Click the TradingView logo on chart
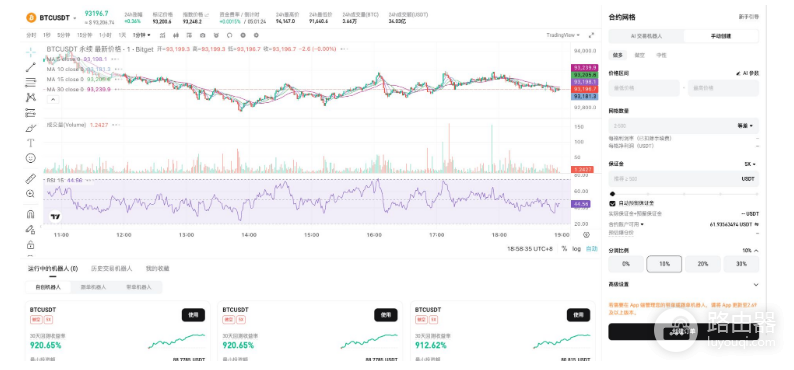Screen dimensions: 794x370 pyautogui.click(x=56, y=216)
